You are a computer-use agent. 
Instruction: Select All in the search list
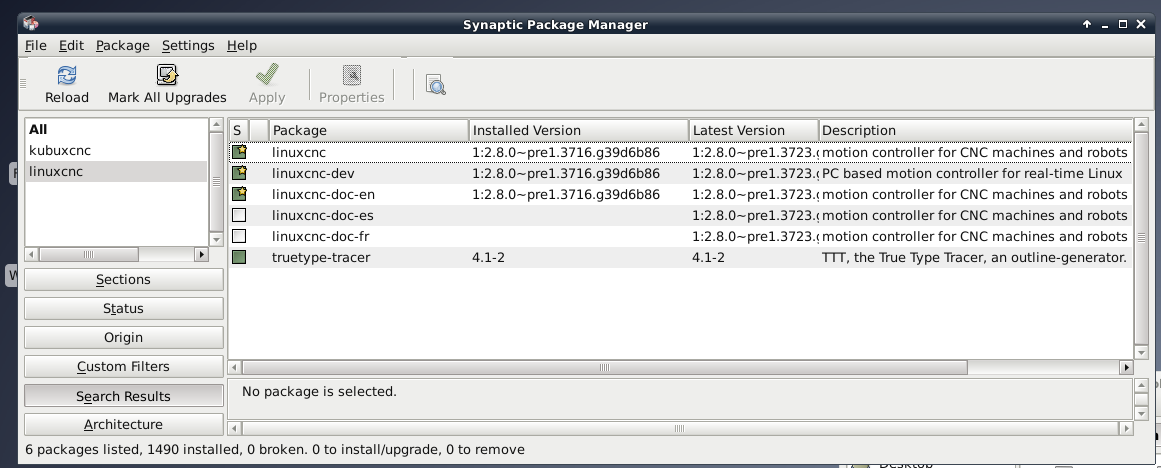click(116, 130)
